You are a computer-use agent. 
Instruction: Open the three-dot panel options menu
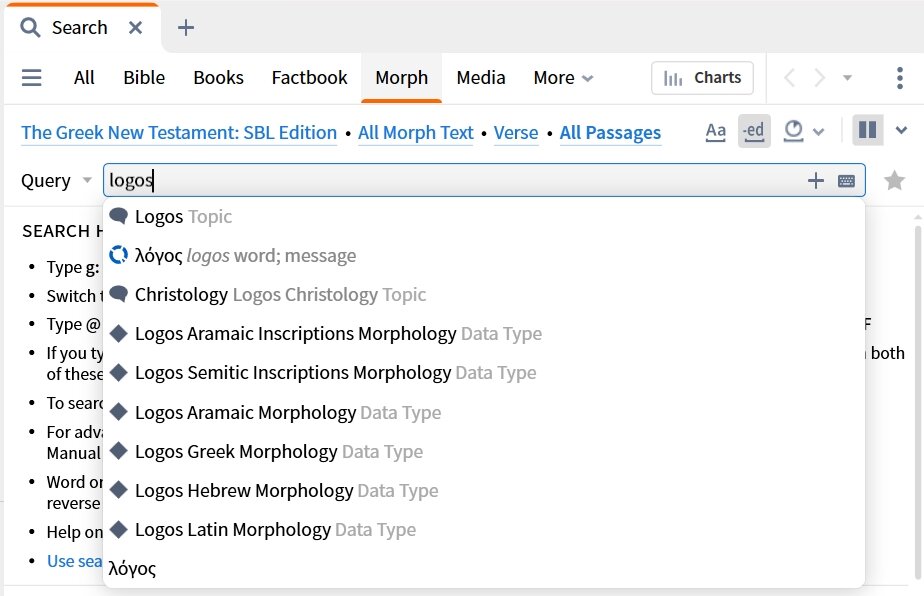900,78
